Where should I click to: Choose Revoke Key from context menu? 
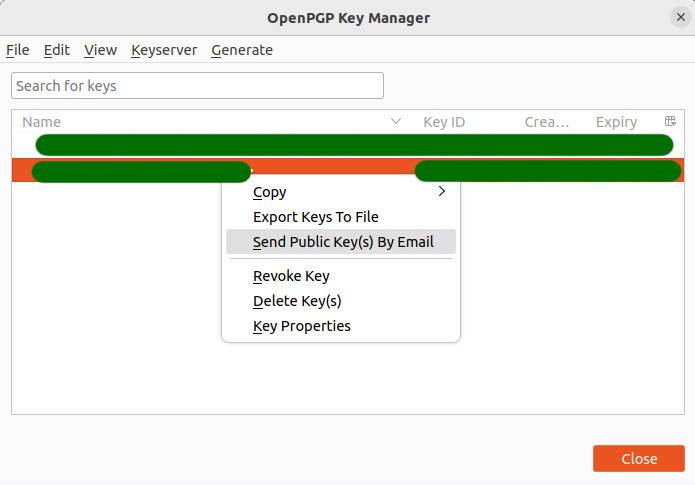click(291, 276)
